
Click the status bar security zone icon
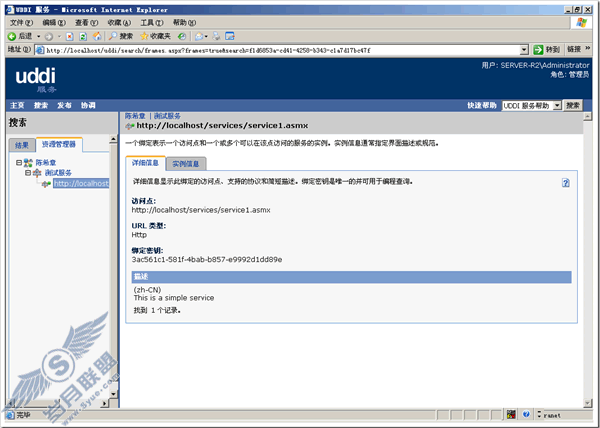(511, 414)
